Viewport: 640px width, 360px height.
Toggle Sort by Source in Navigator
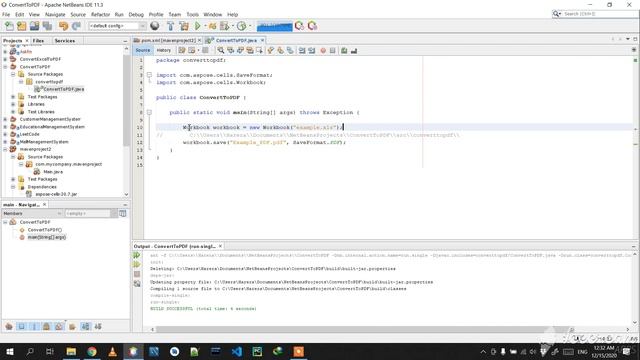tap(98, 327)
